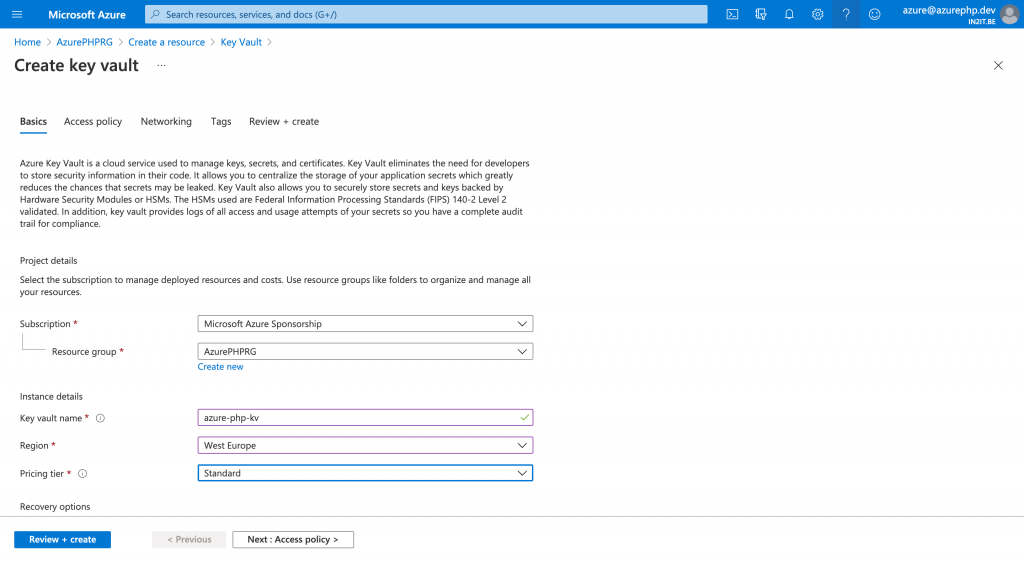Viewport: 1024px width, 566px height.
Task: Open the notifications bell
Action: point(789,14)
